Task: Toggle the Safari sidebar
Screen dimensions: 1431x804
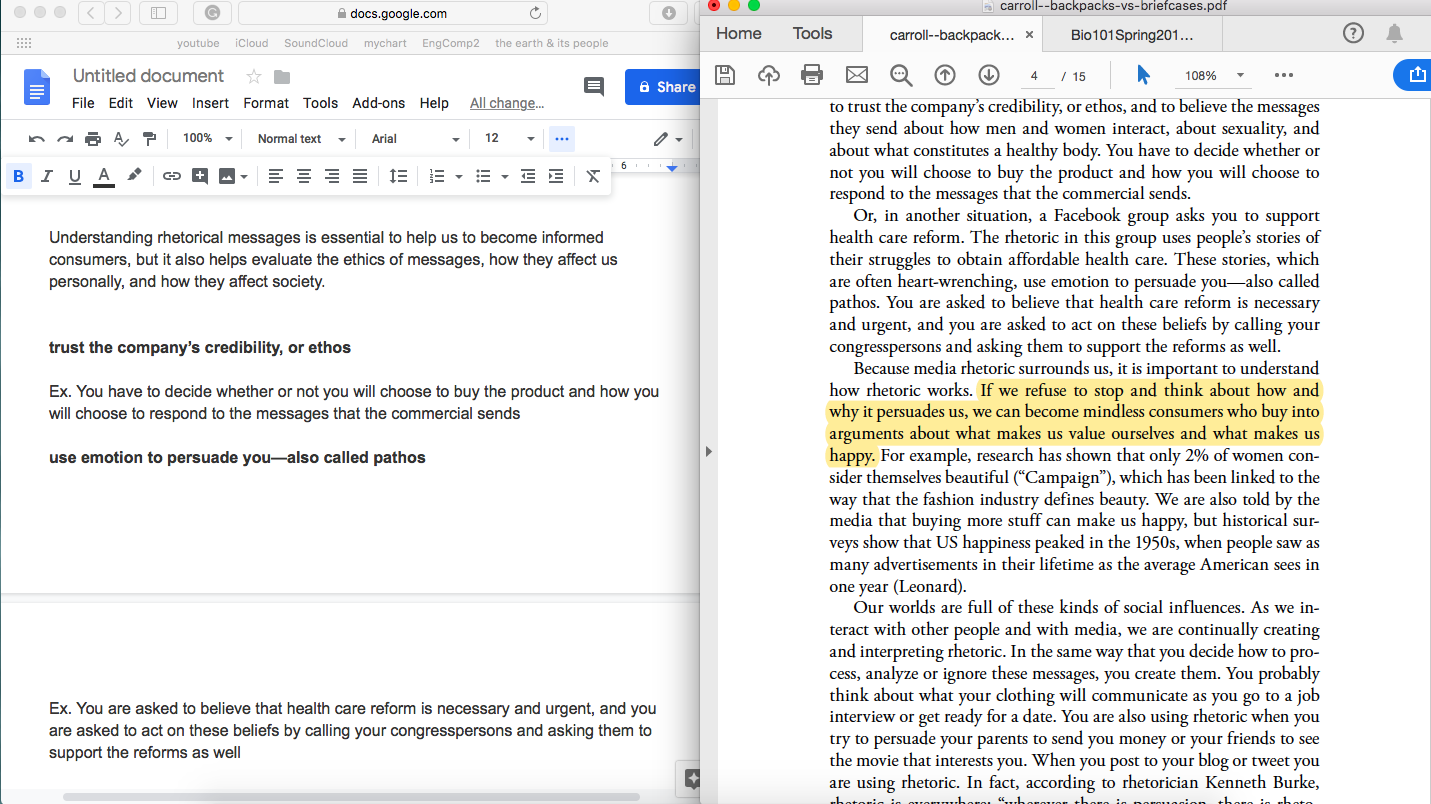Action: (x=158, y=13)
